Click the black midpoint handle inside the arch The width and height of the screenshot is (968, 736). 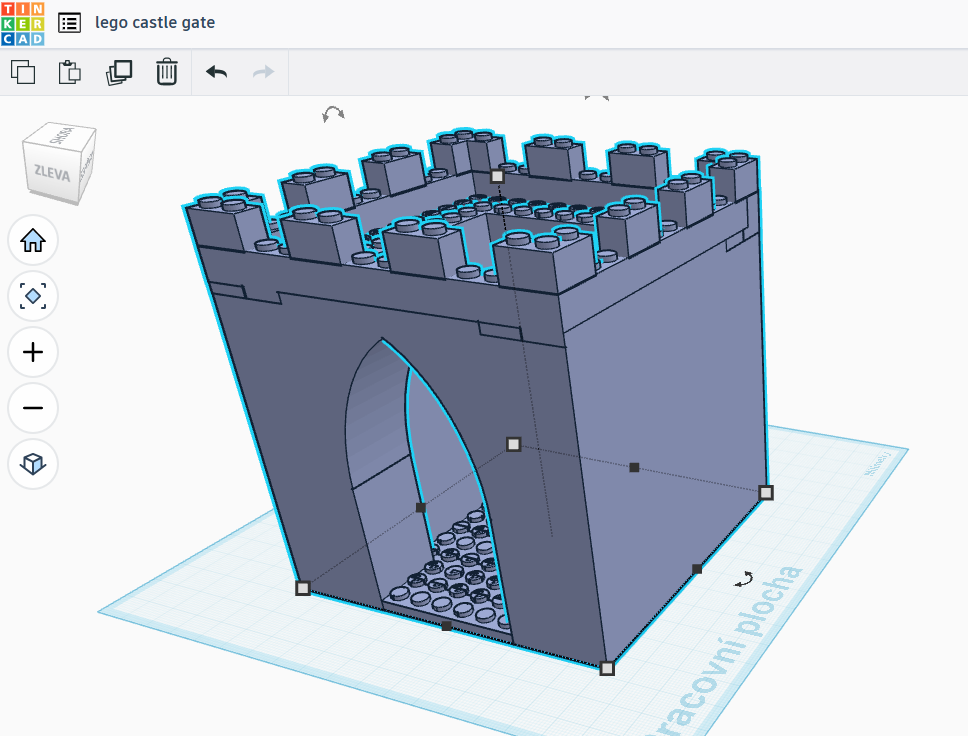tap(420, 508)
